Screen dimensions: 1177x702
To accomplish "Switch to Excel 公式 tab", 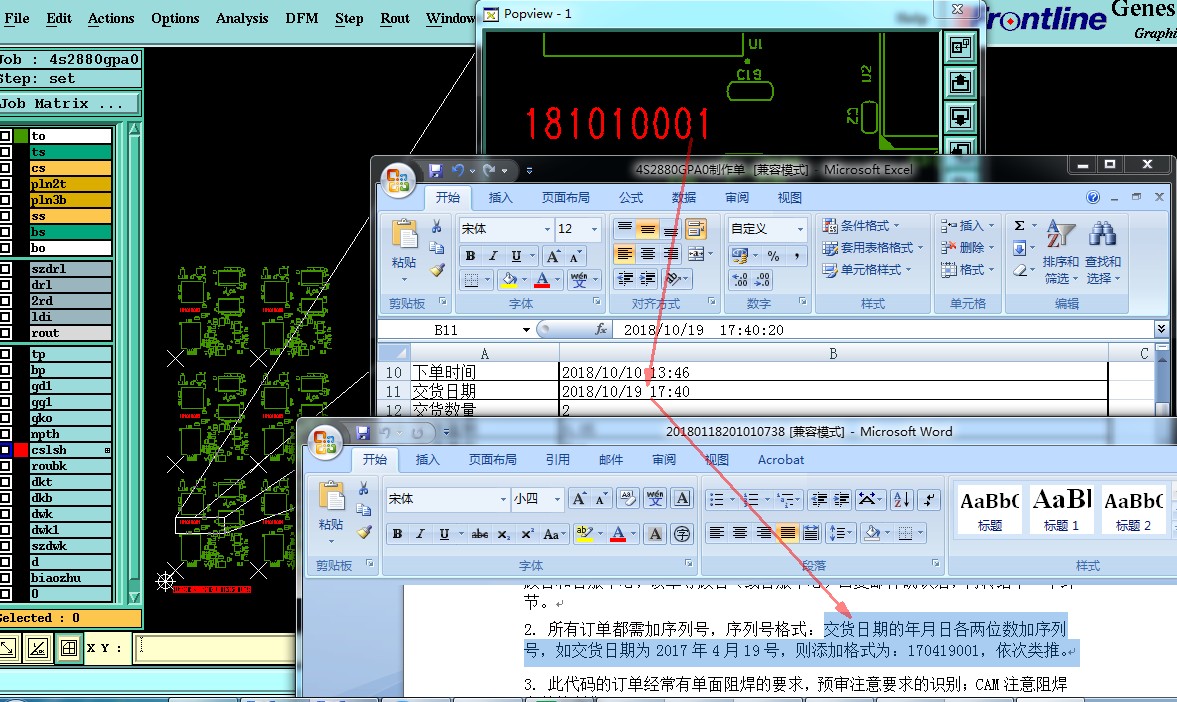I will pos(631,197).
